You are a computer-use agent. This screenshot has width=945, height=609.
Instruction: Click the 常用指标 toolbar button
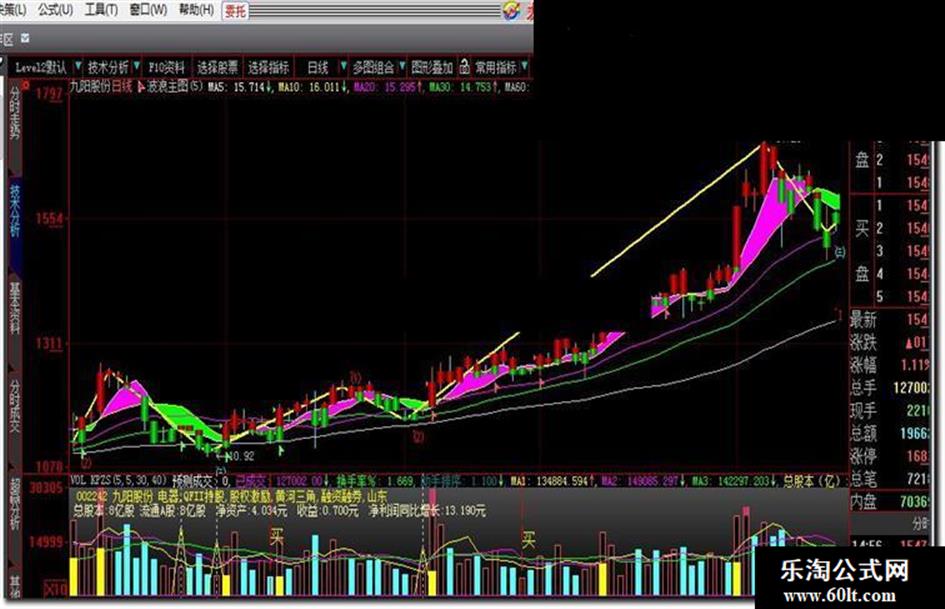pos(496,67)
